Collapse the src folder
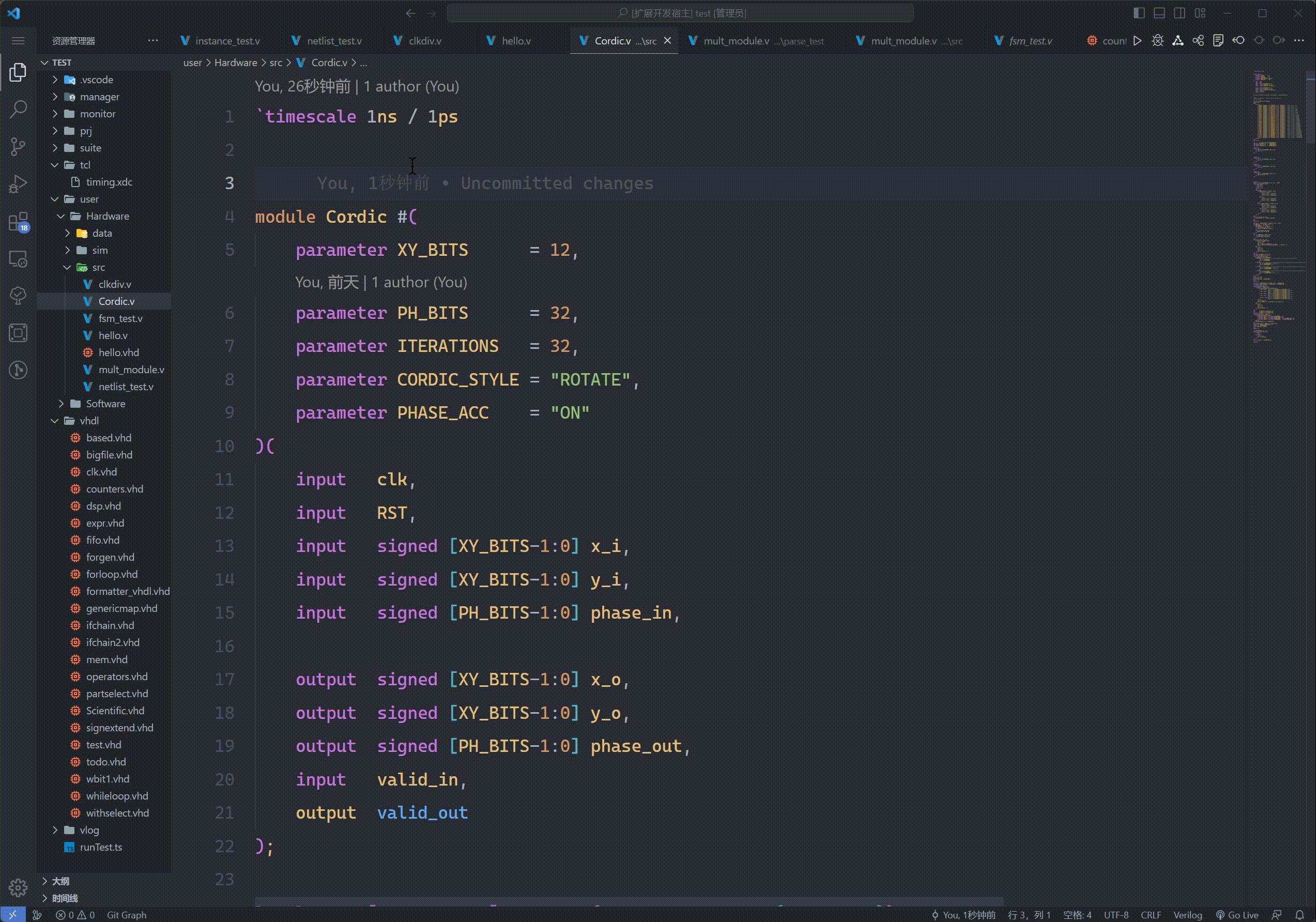This screenshot has height=922, width=1316. (x=104, y=267)
